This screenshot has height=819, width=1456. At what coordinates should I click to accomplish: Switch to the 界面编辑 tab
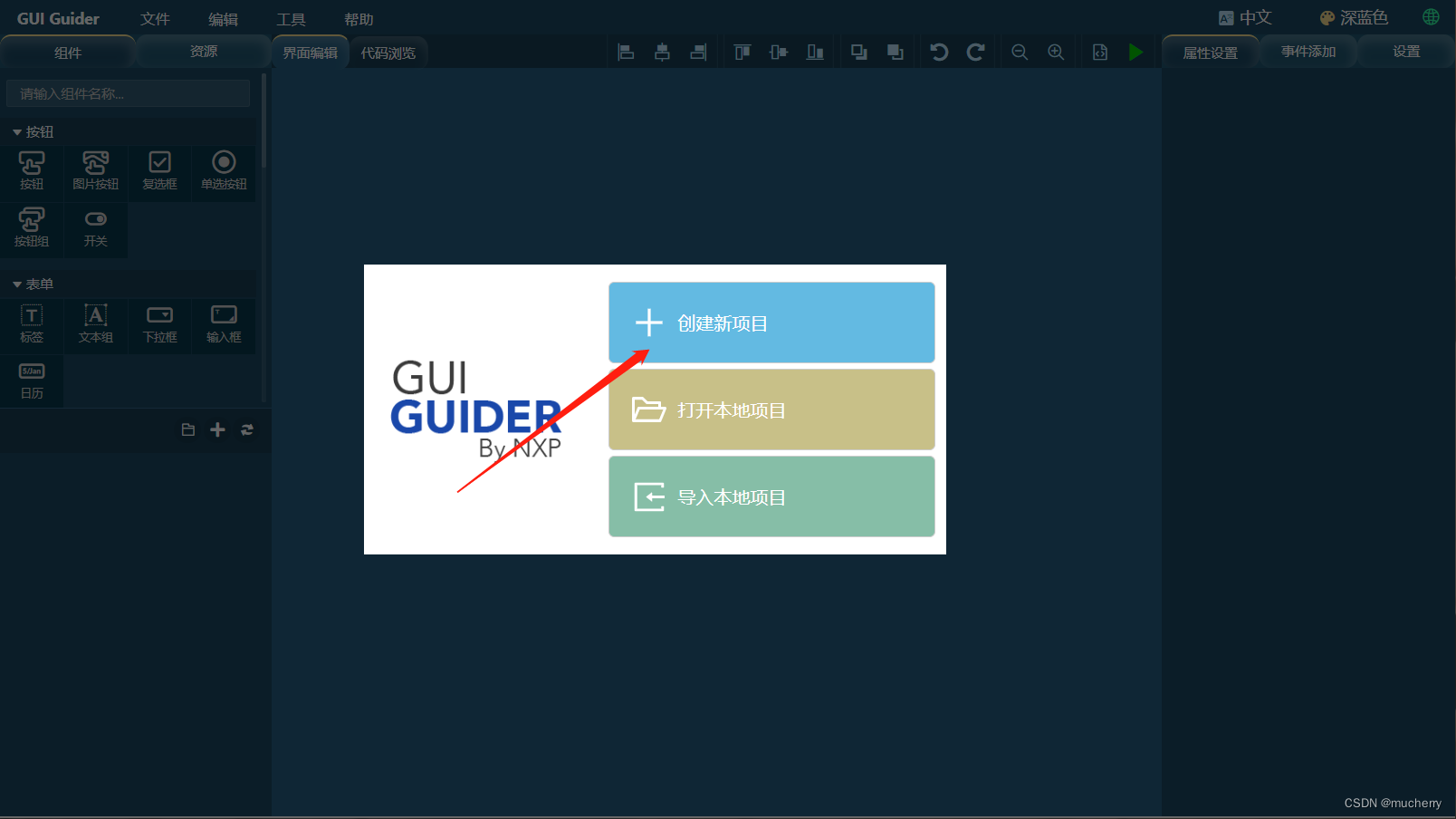pos(311,53)
